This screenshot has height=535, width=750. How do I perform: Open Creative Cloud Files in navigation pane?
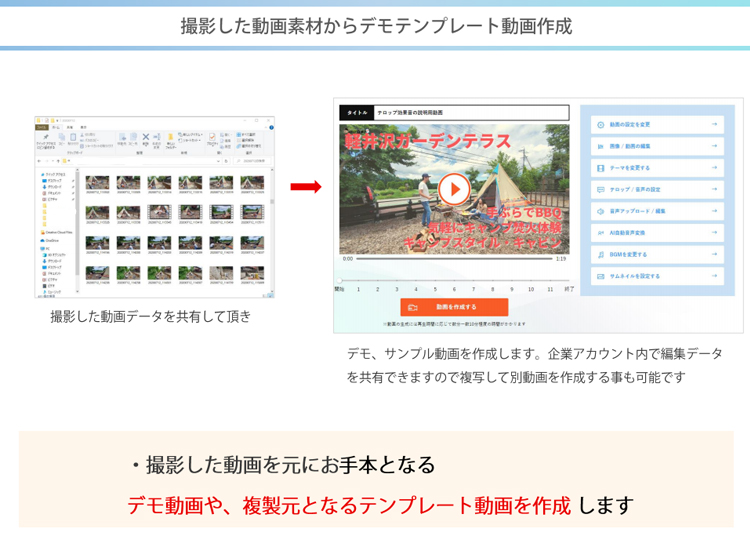pyautogui.click(x=57, y=232)
